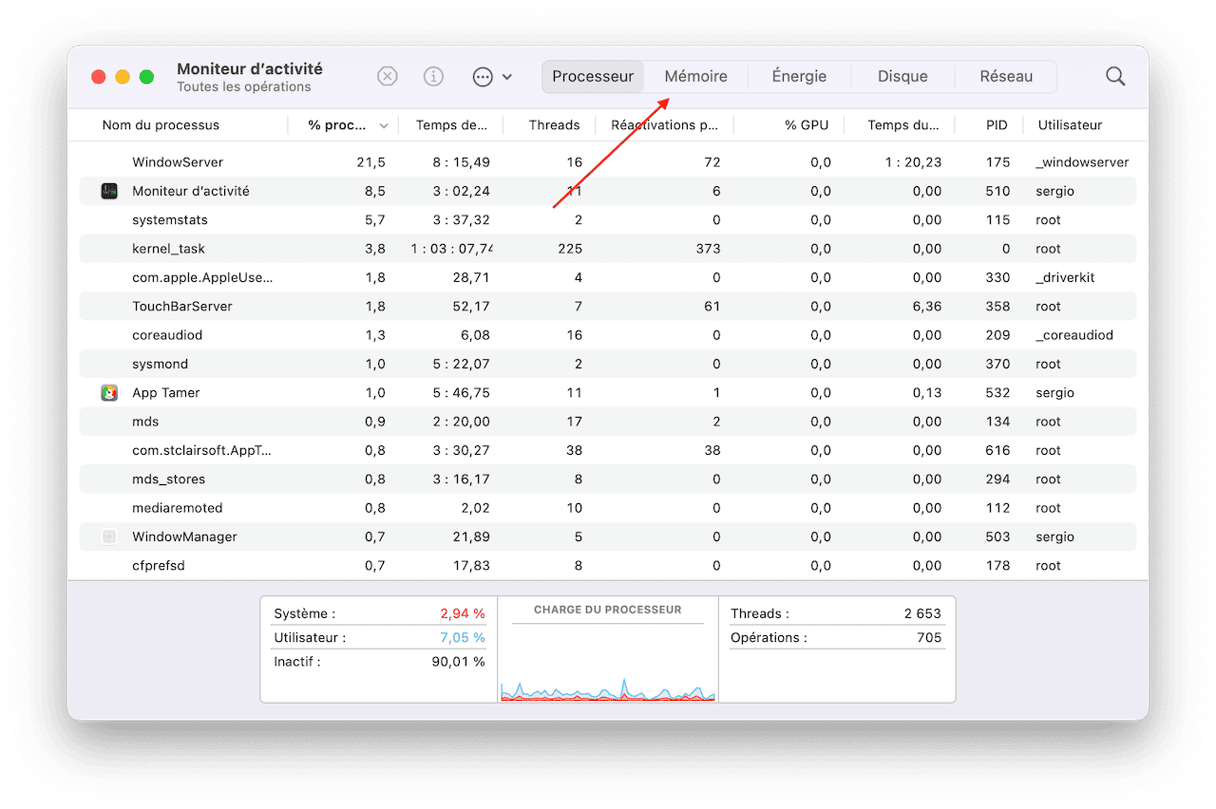Click the Threads total 2 653

click(x=921, y=613)
